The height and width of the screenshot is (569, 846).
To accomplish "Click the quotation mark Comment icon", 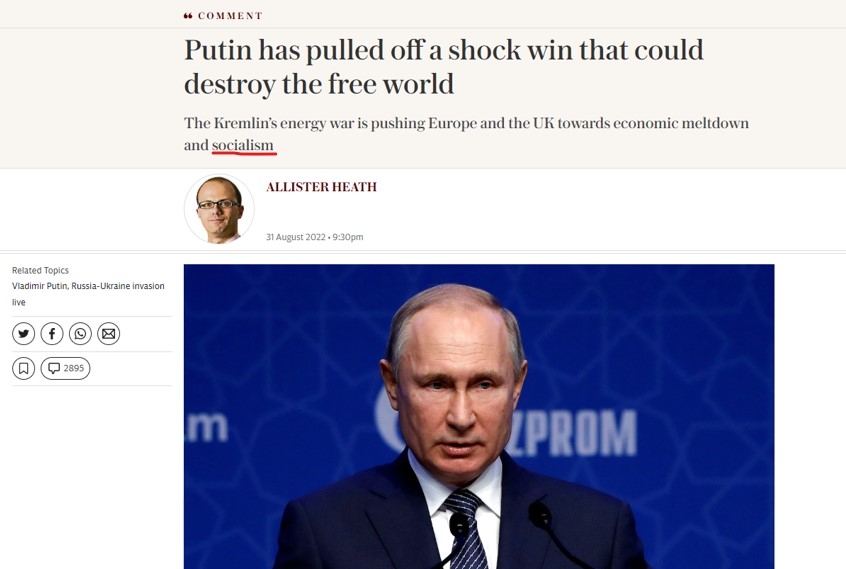I will coord(188,16).
